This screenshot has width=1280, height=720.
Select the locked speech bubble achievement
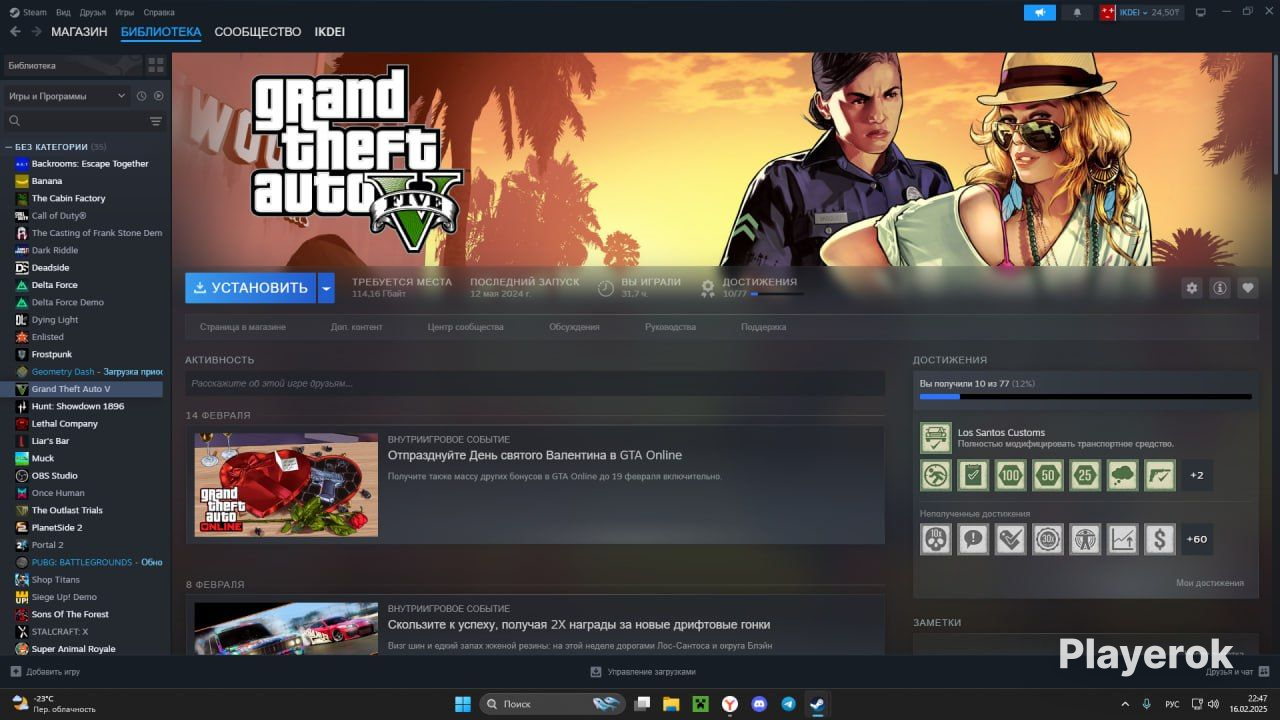point(973,539)
